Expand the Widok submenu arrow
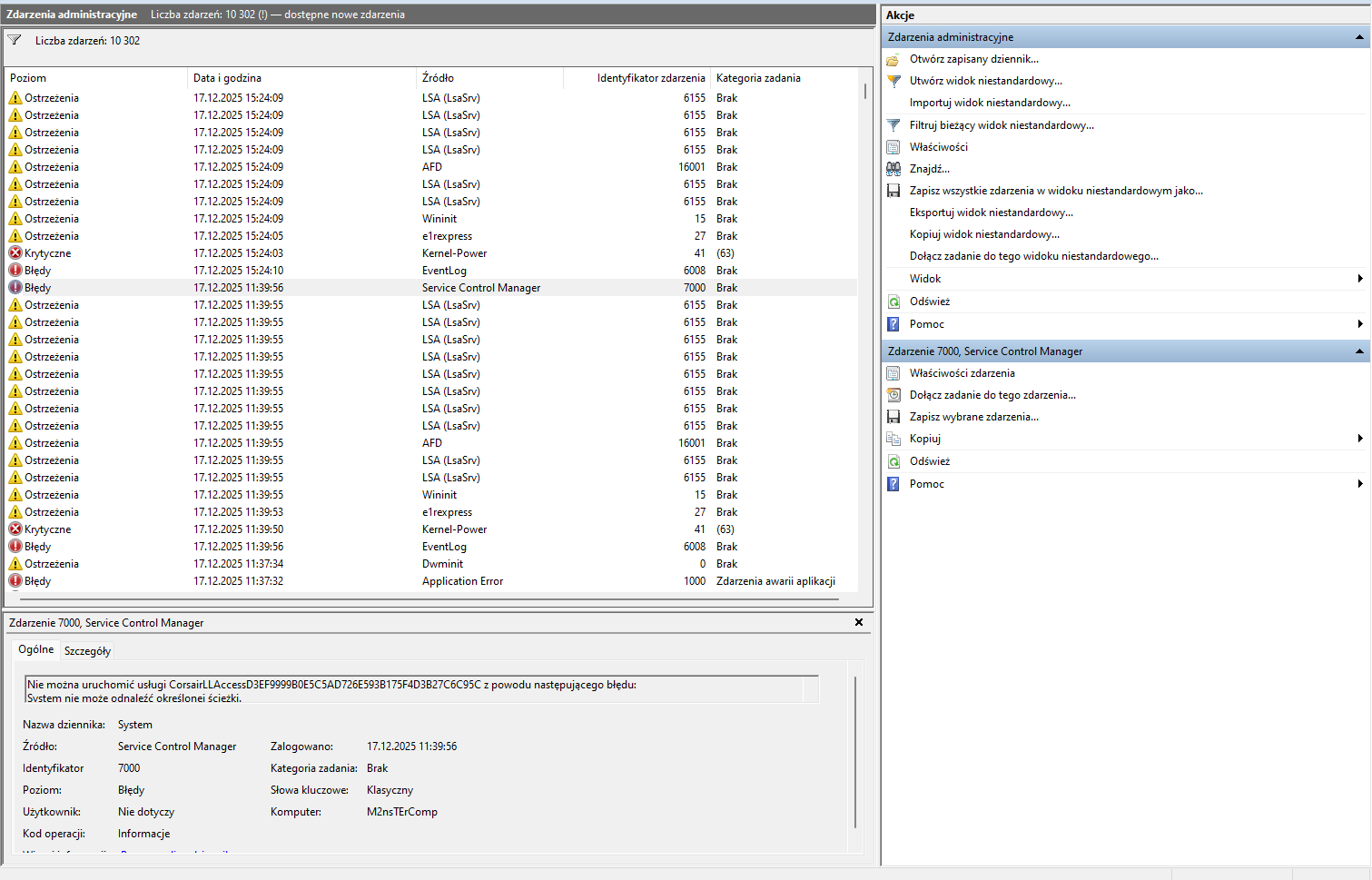 click(x=1359, y=279)
